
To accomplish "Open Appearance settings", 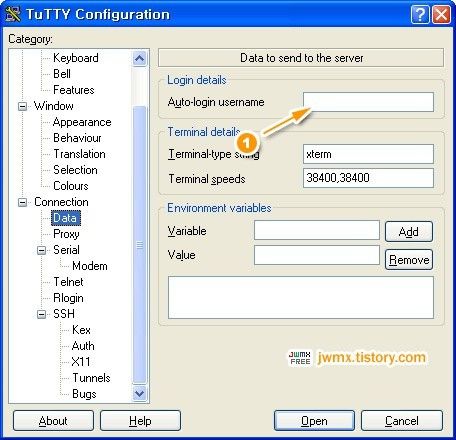I will (x=82, y=122).
